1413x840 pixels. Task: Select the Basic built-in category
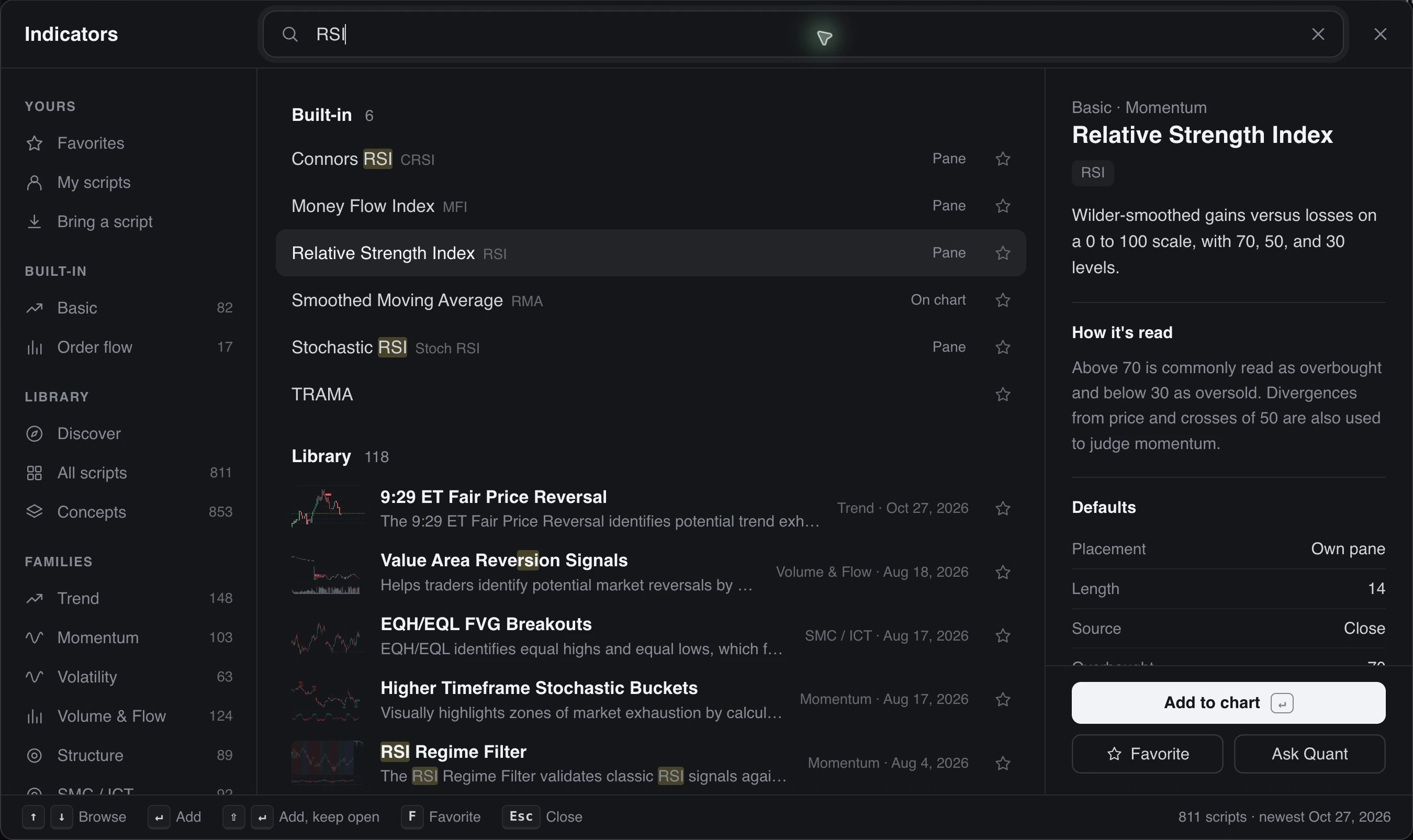[129, 307]
